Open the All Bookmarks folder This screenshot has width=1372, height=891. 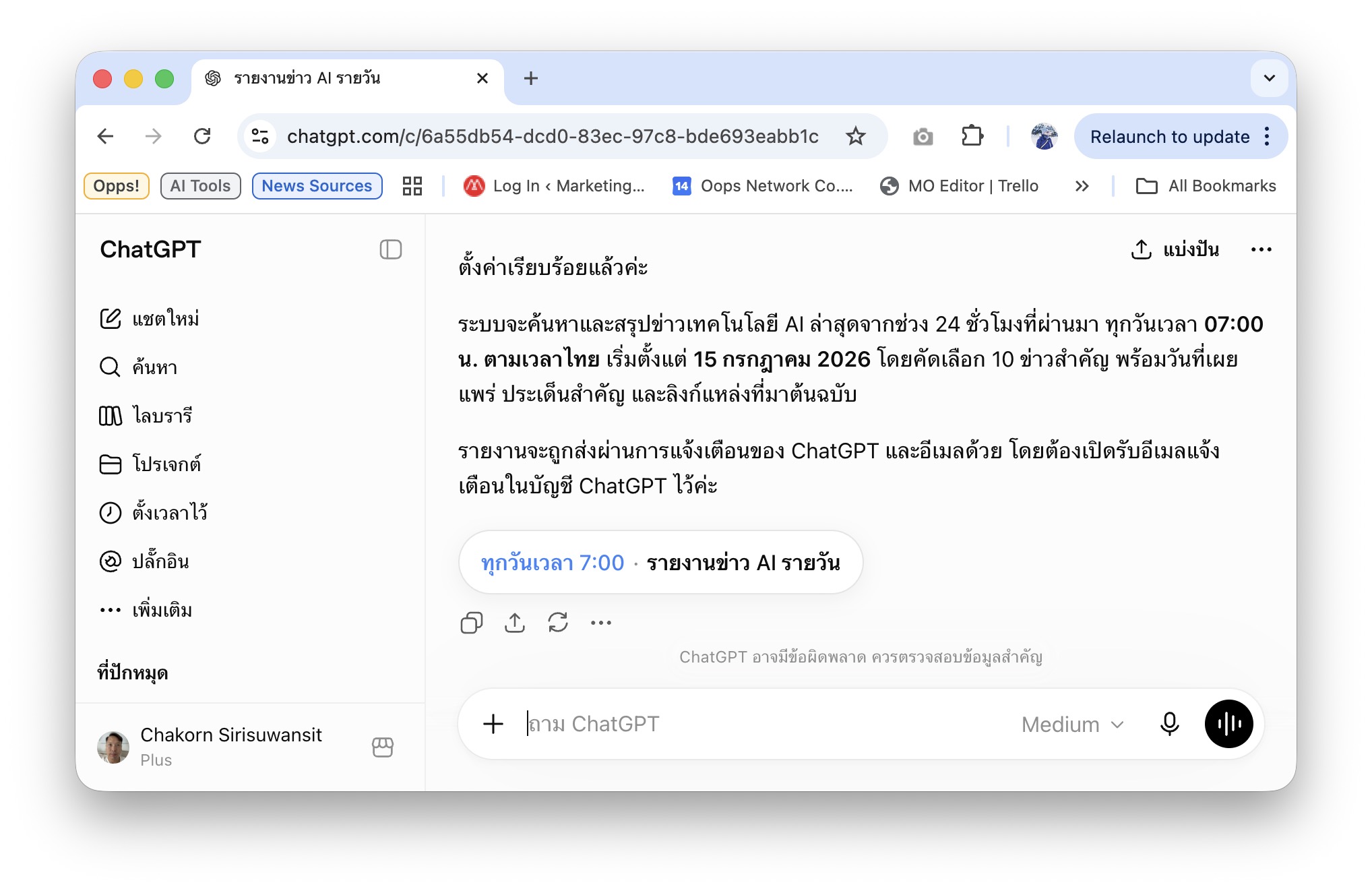click(1206, 186)
